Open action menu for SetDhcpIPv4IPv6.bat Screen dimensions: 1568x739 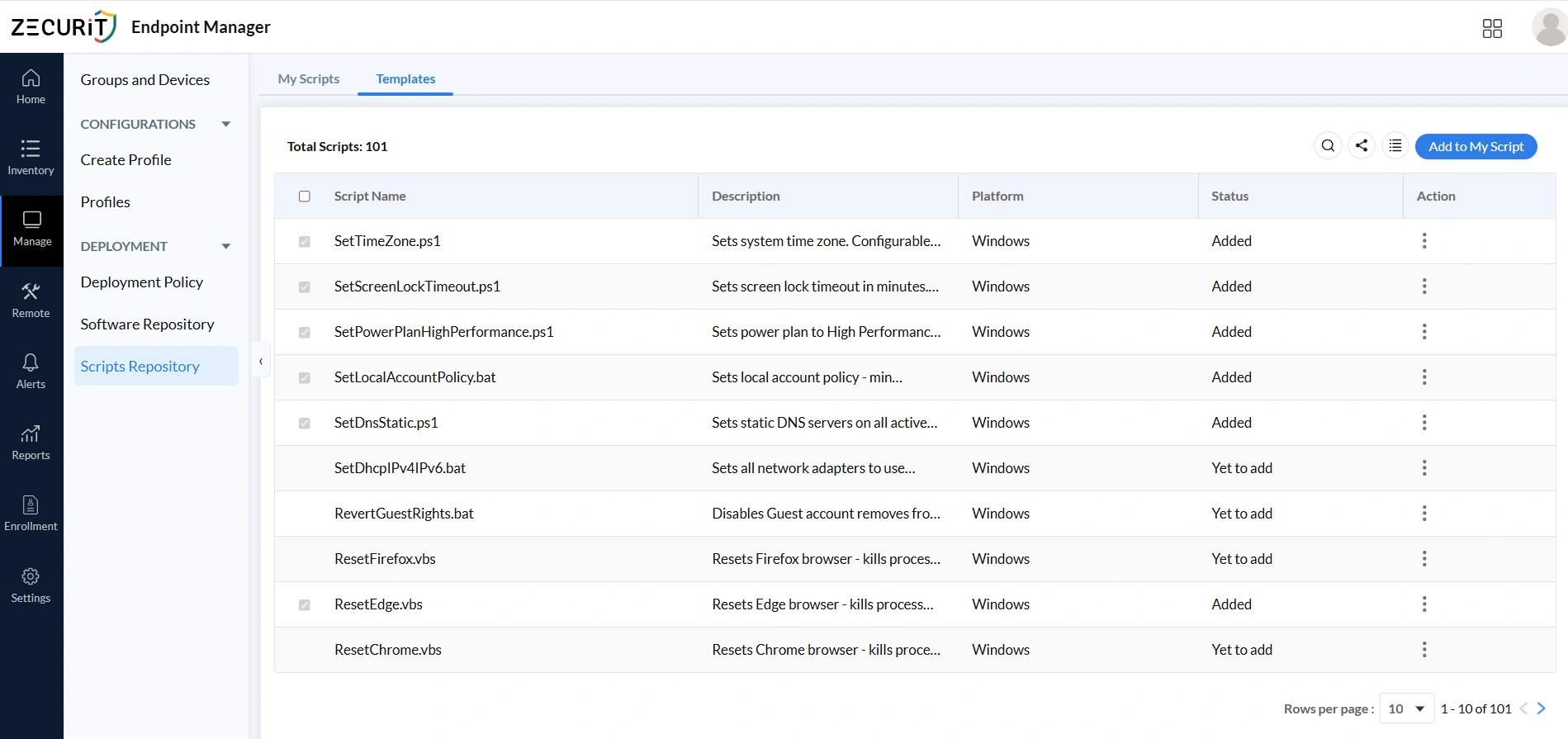click(x=1424, y=468)
